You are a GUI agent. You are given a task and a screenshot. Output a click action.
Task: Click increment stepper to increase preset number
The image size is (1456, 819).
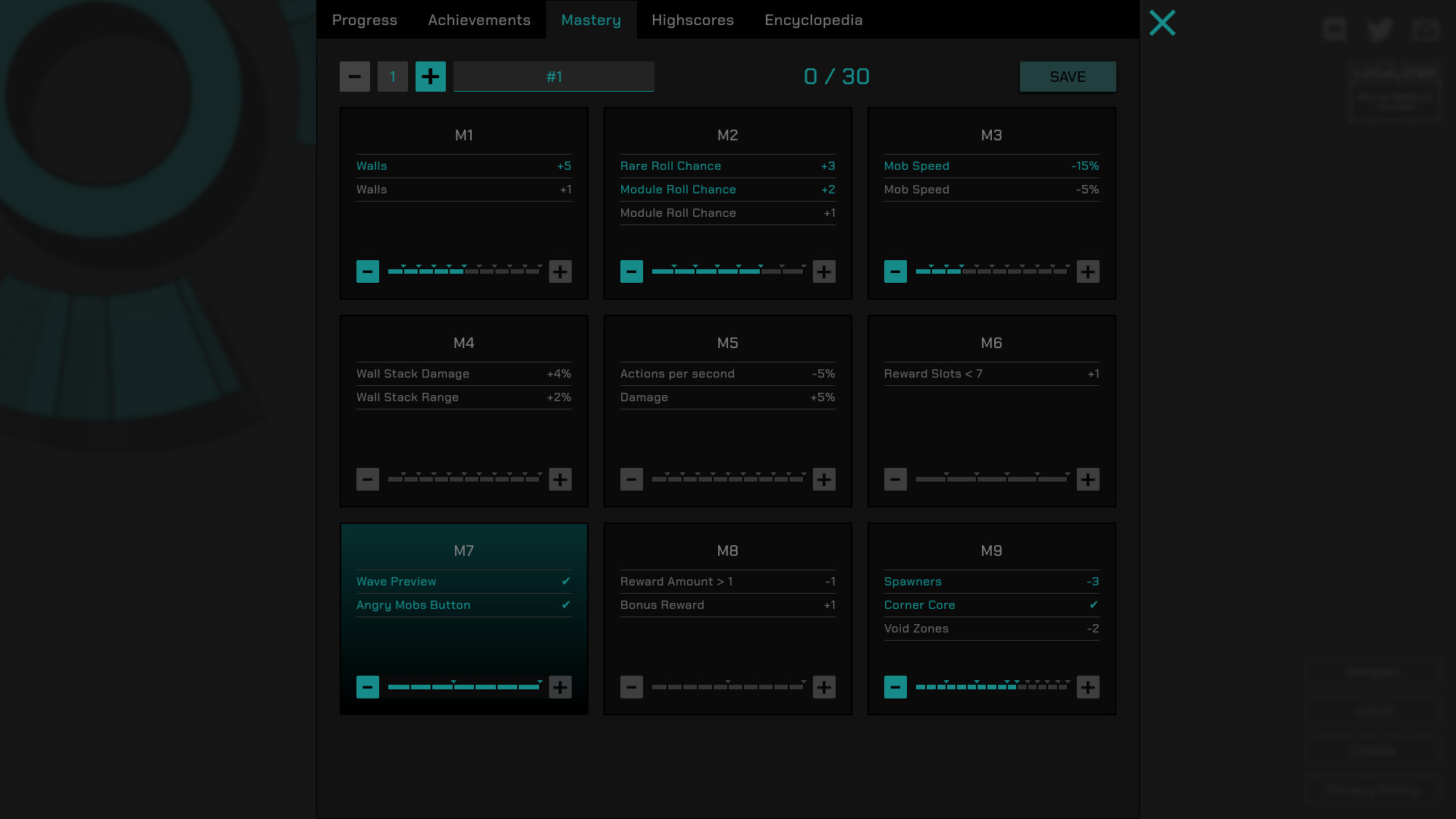[431, 76]
